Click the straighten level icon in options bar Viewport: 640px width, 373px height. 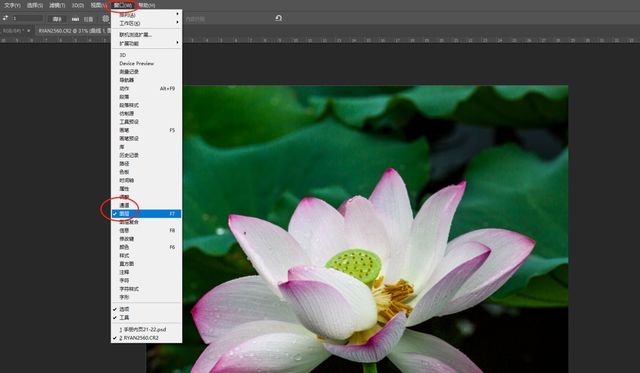[x=76, y=19]
